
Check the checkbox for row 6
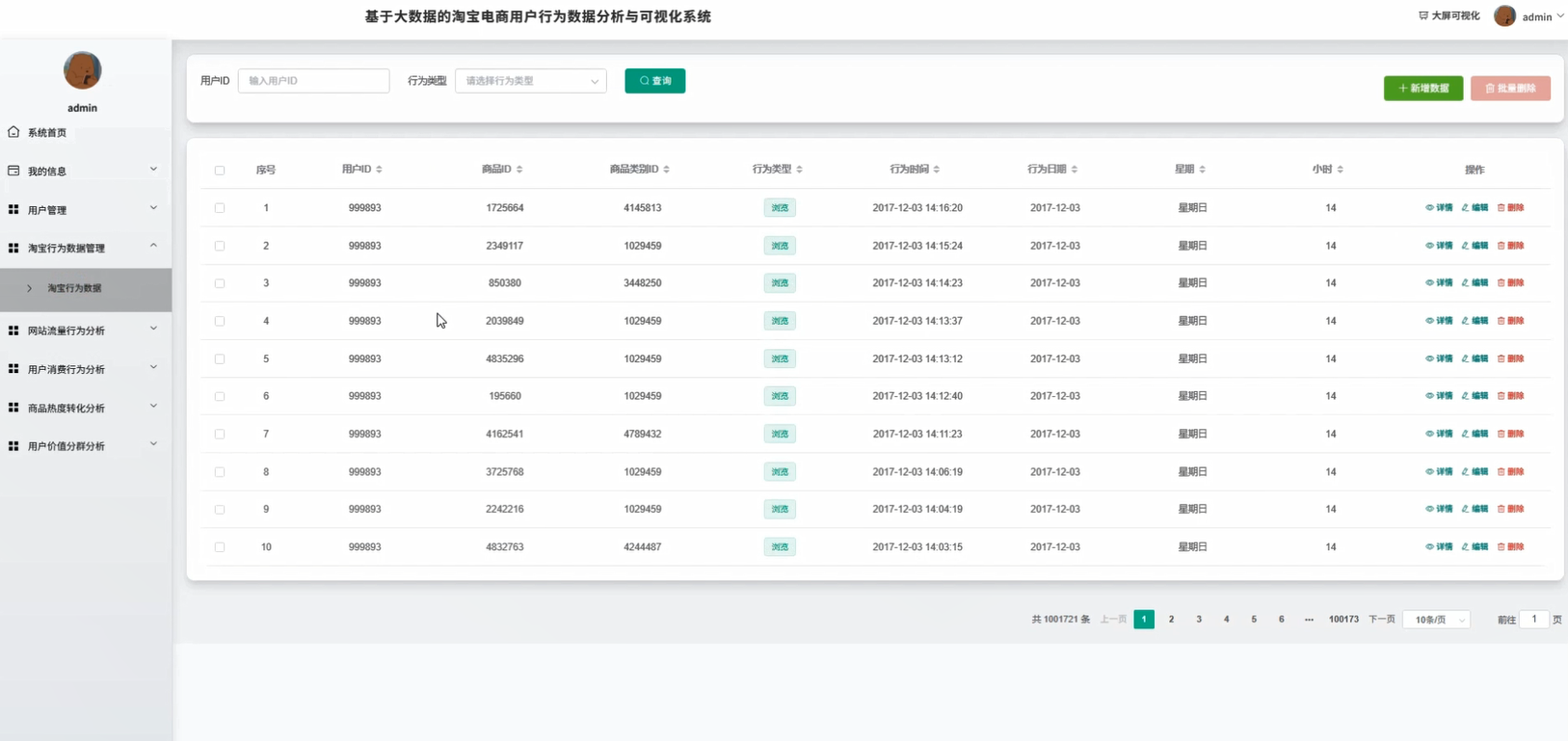220,396
